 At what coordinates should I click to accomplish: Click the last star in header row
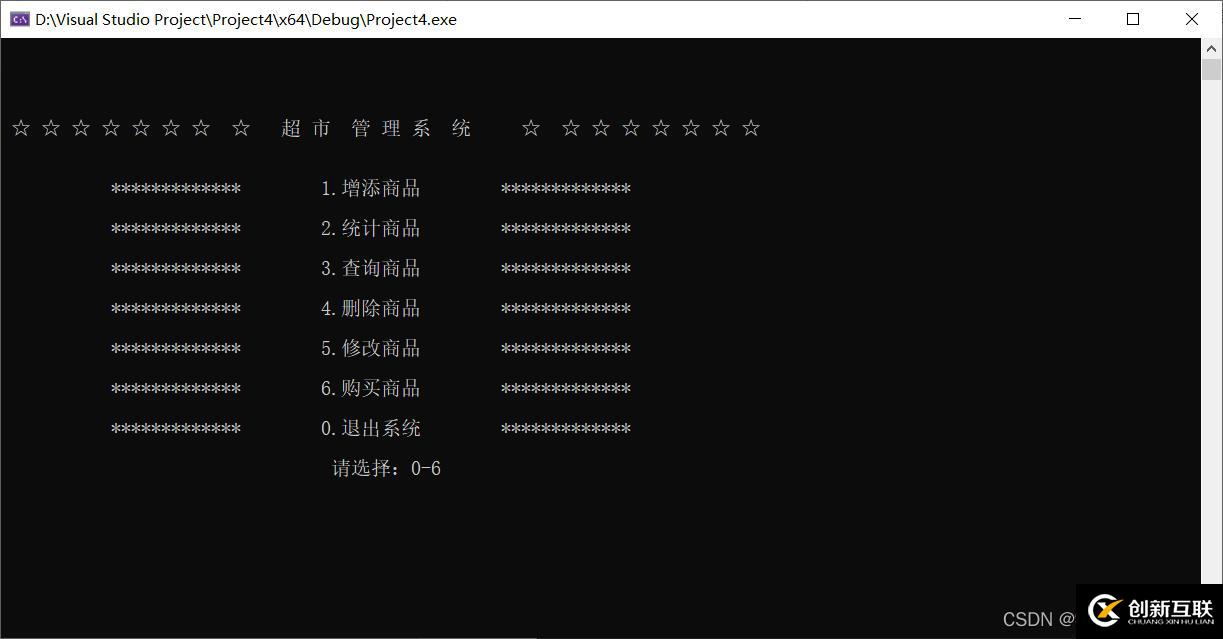[x=751, y=128]
